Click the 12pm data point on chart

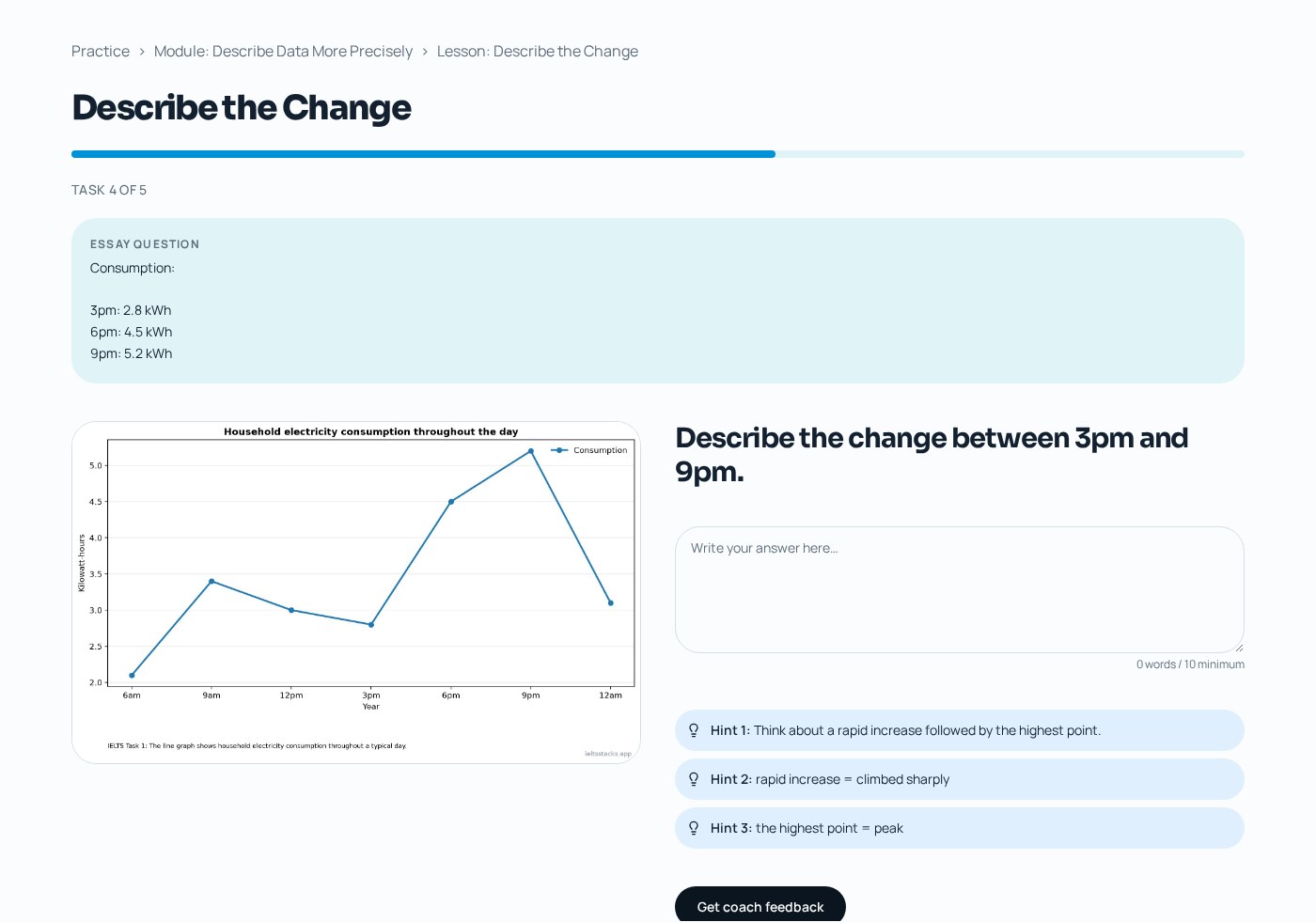[x=291, y=611]
